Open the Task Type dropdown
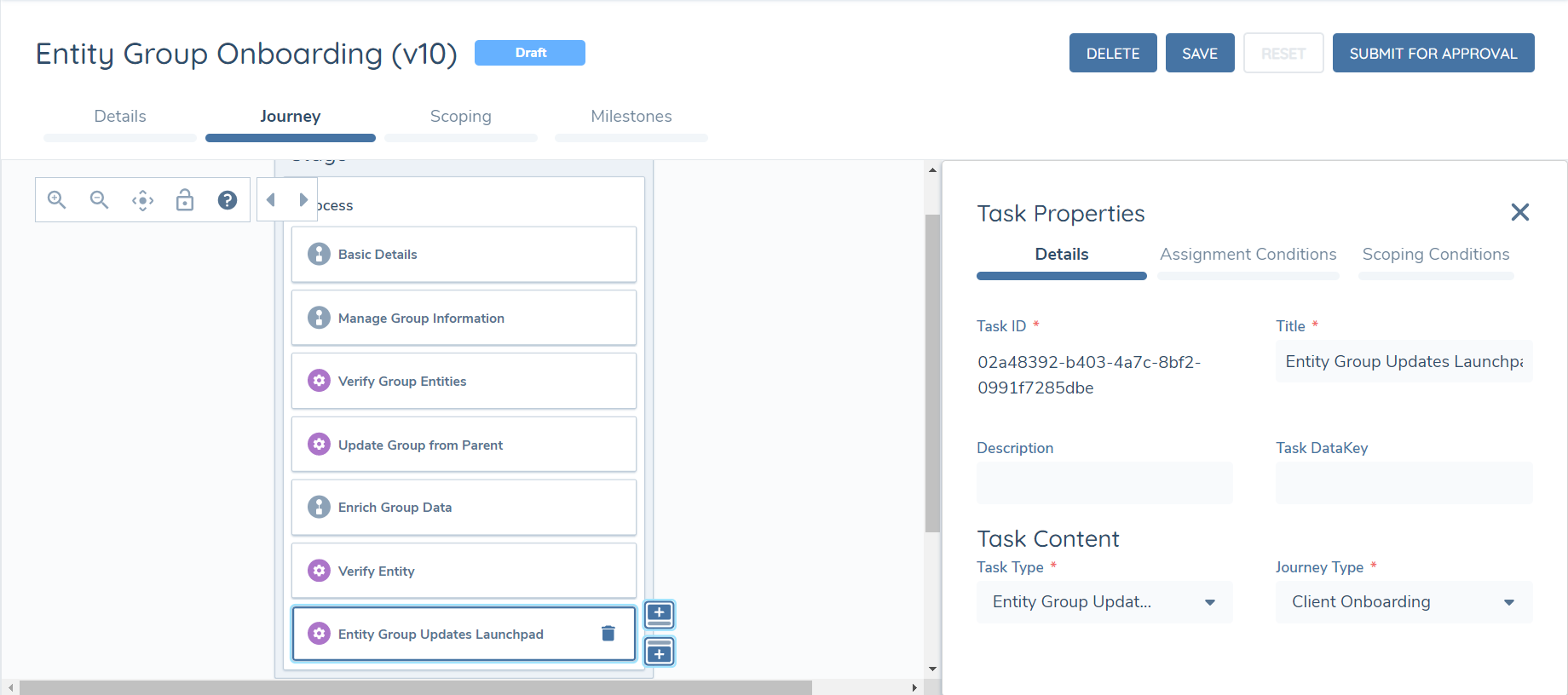 tap(1104, 602)
